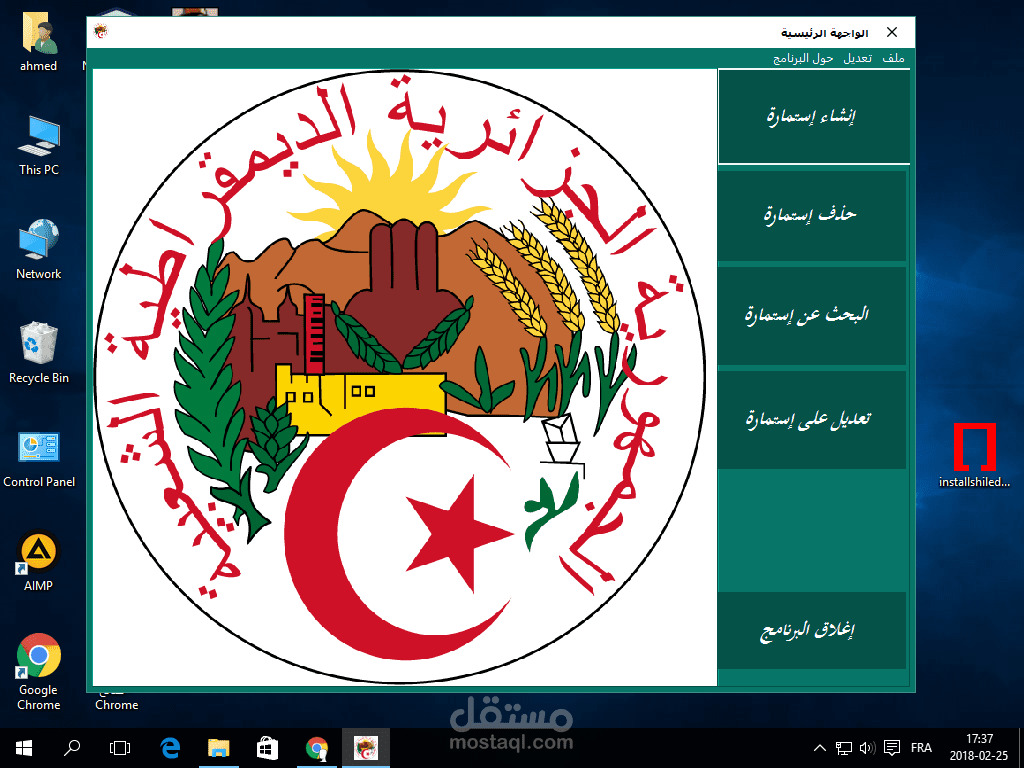Click the running emblem app in taskbar

tap(366, 748)
